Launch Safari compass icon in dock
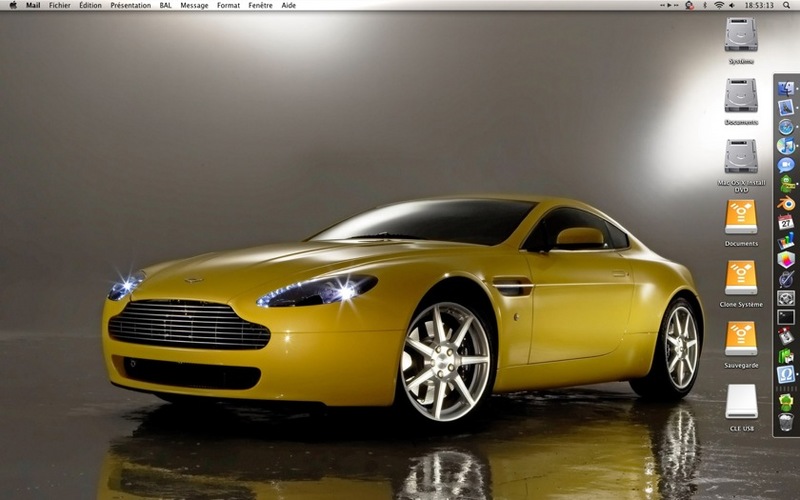Viewport: 800px width, 500px height. 786,127
